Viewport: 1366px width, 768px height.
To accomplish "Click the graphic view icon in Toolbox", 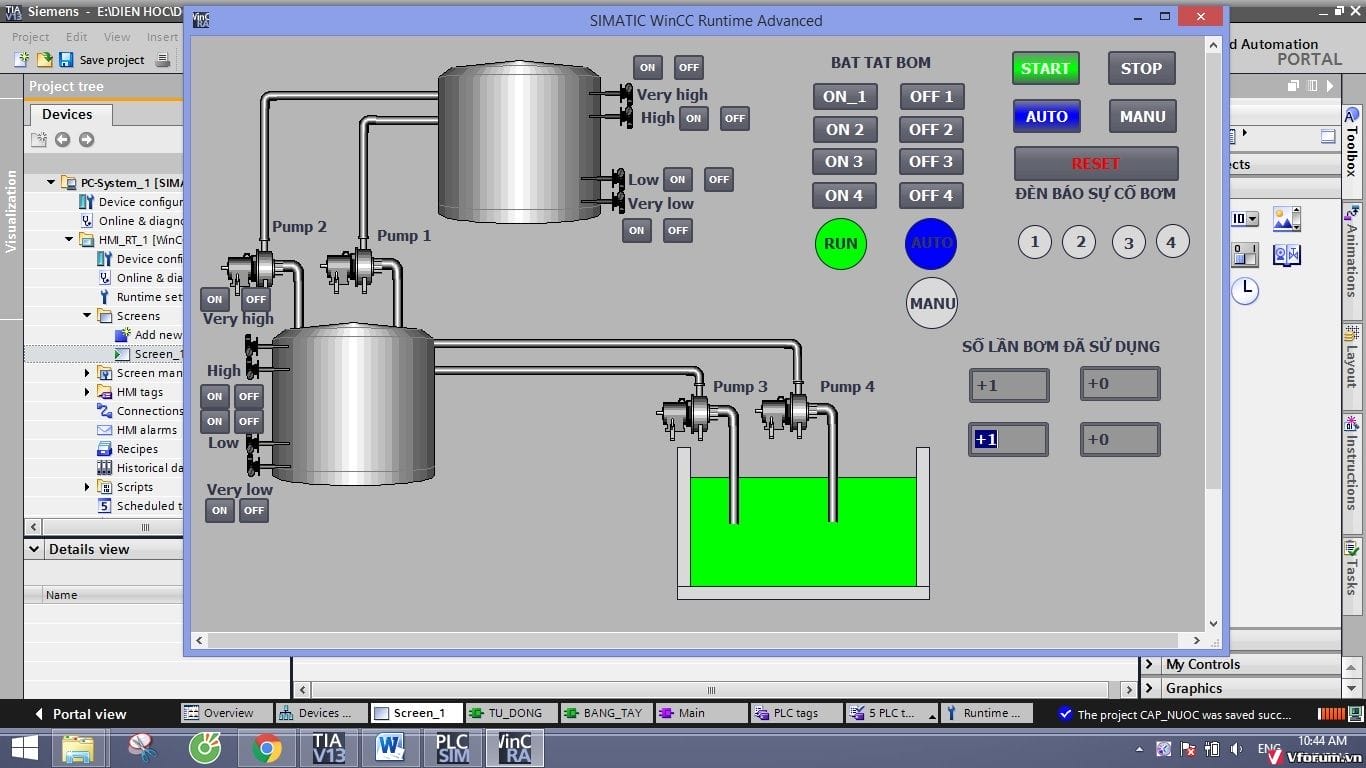I will (x=1286, y=219).
